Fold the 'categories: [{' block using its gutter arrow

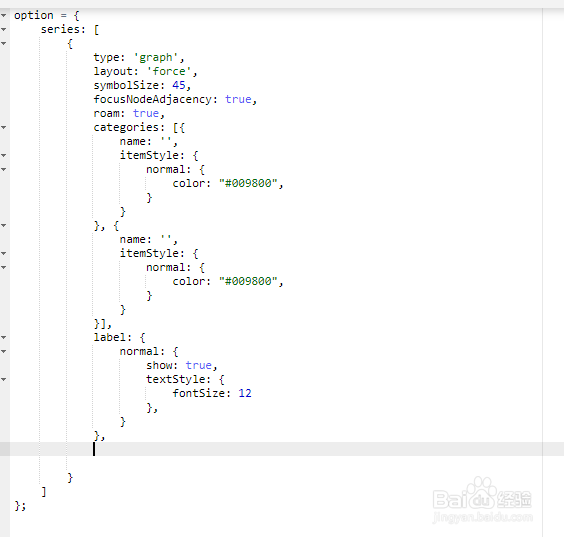[x=4, y=127]
